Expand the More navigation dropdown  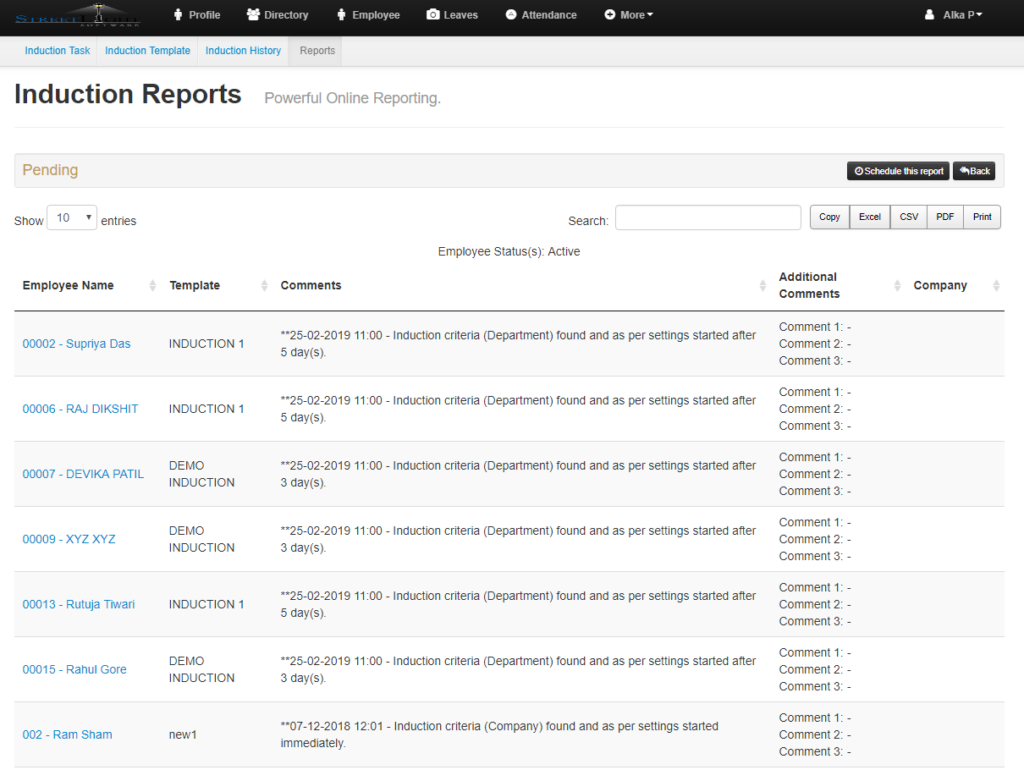click(x=628, y=15)
